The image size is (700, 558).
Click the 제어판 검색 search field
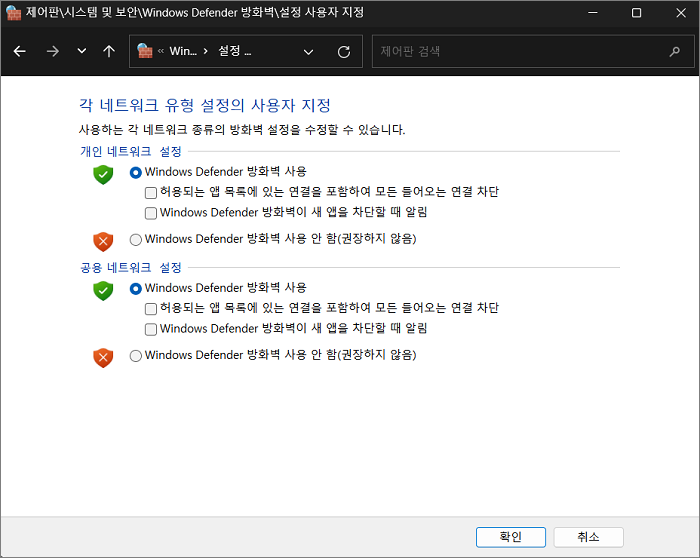click(520, 51)
